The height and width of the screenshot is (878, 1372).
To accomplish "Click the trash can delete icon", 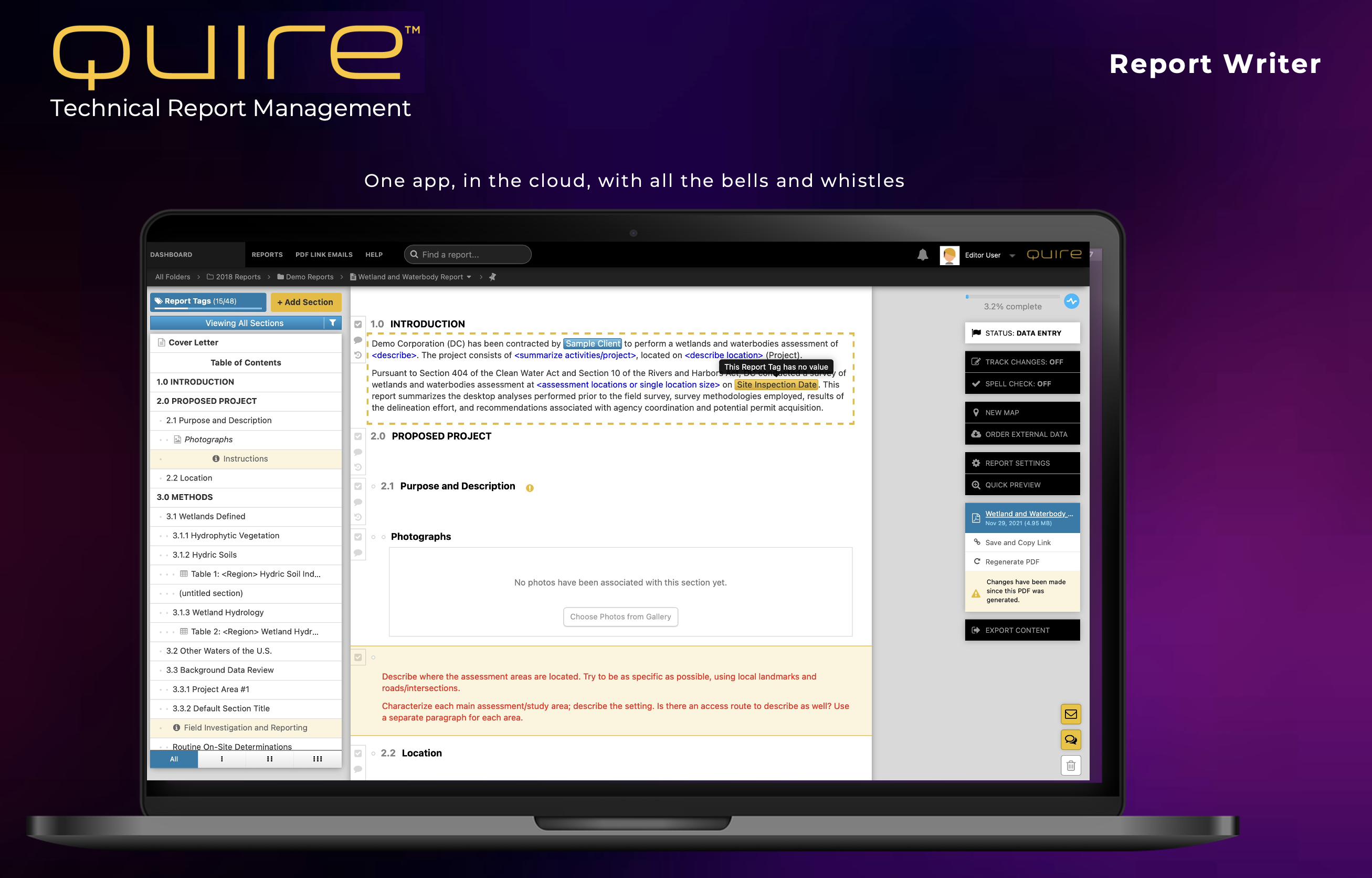I will 1071,765.
